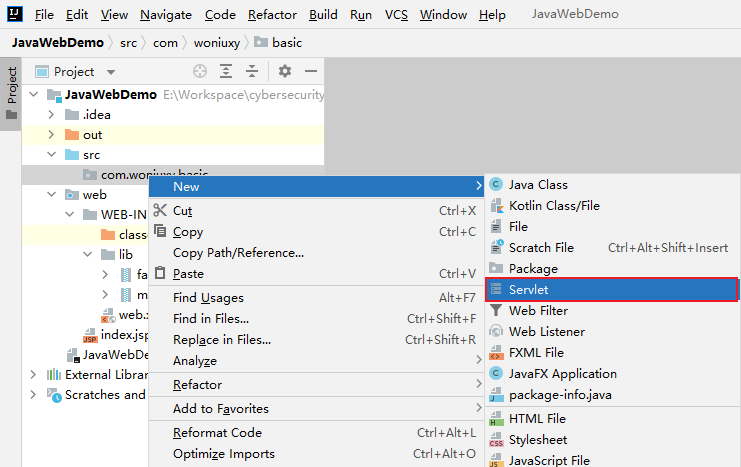
Task: Expand the out folder
Action: click(51, 135)
